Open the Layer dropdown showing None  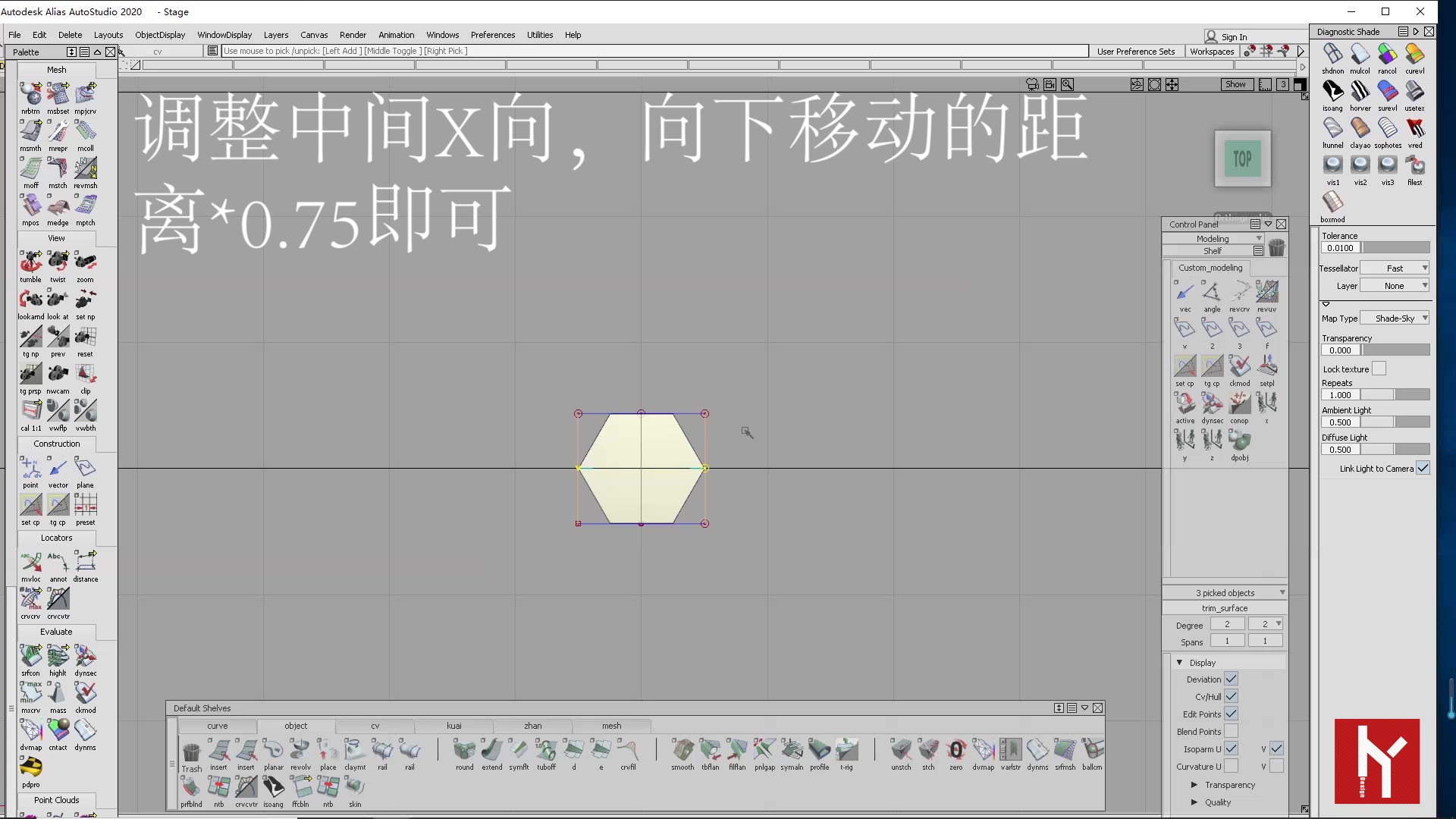click(1396, 285)
